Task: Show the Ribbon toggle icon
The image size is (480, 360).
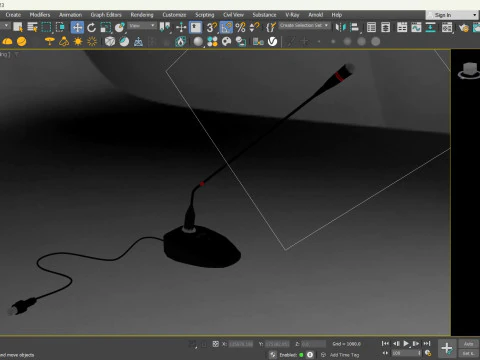Action: click(402, 27)
